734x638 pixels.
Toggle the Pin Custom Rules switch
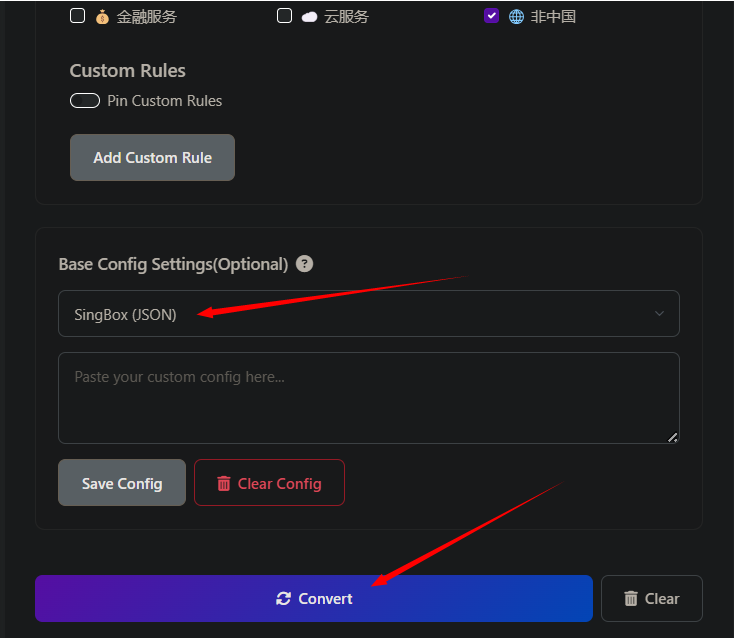(x=85, y=101)
